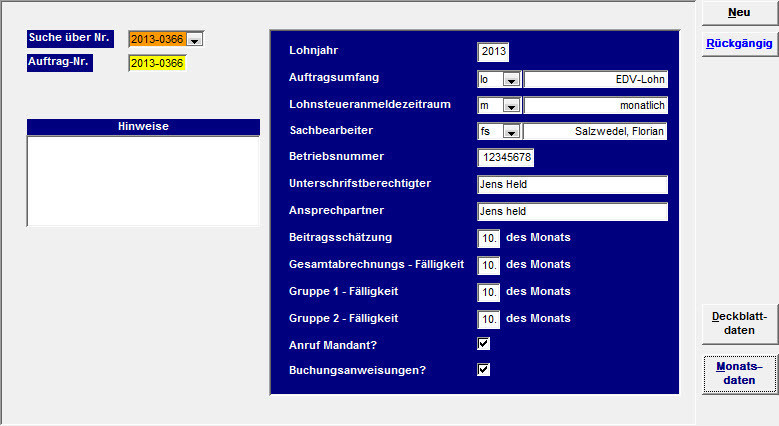
Task: Expand the Auftragsumfang dropdown arrow
Action: point(511,80)
